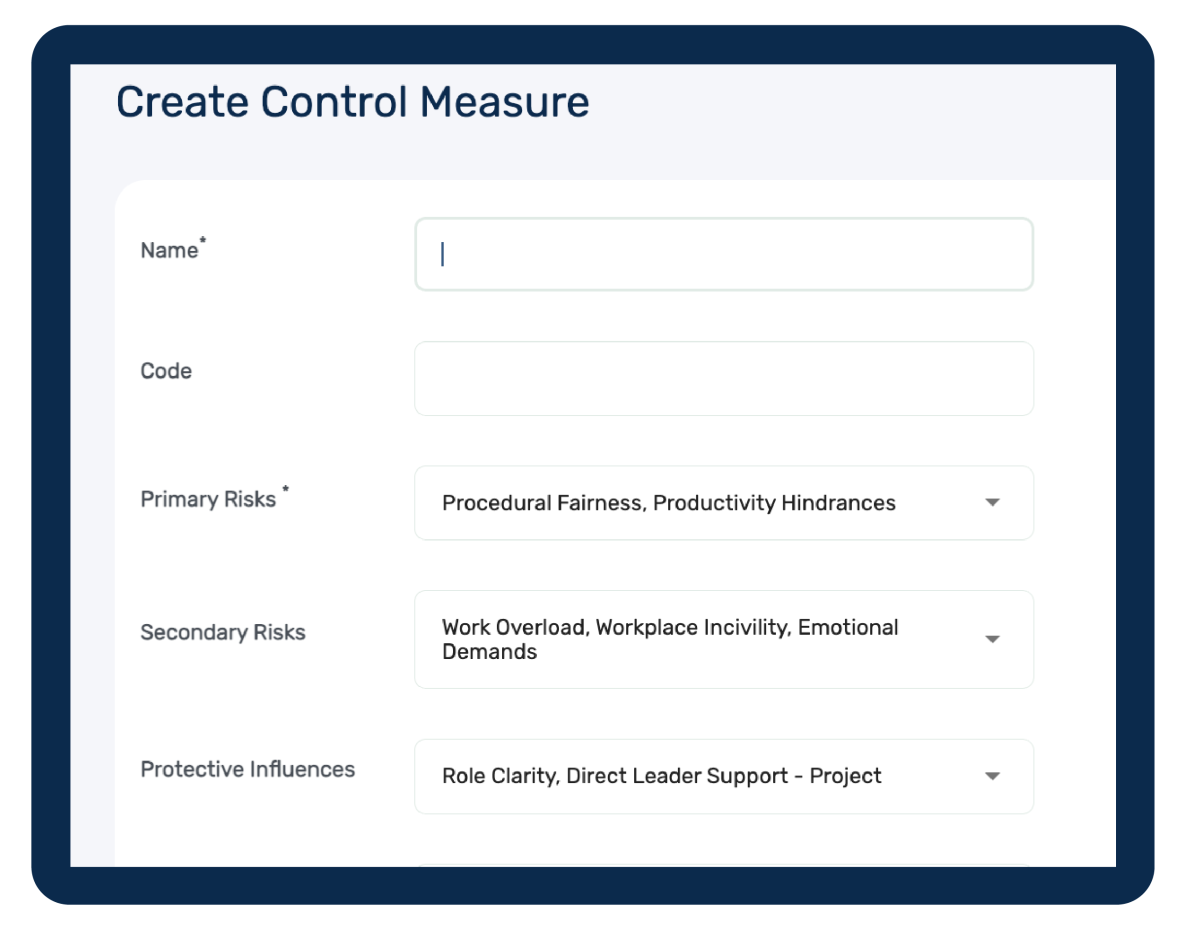Image resolution: width=1186 pixels, height=930 pixels.
Task: Click 'Direct Leader Support - Project' in Protective Influences
Action: click(724, 776)
